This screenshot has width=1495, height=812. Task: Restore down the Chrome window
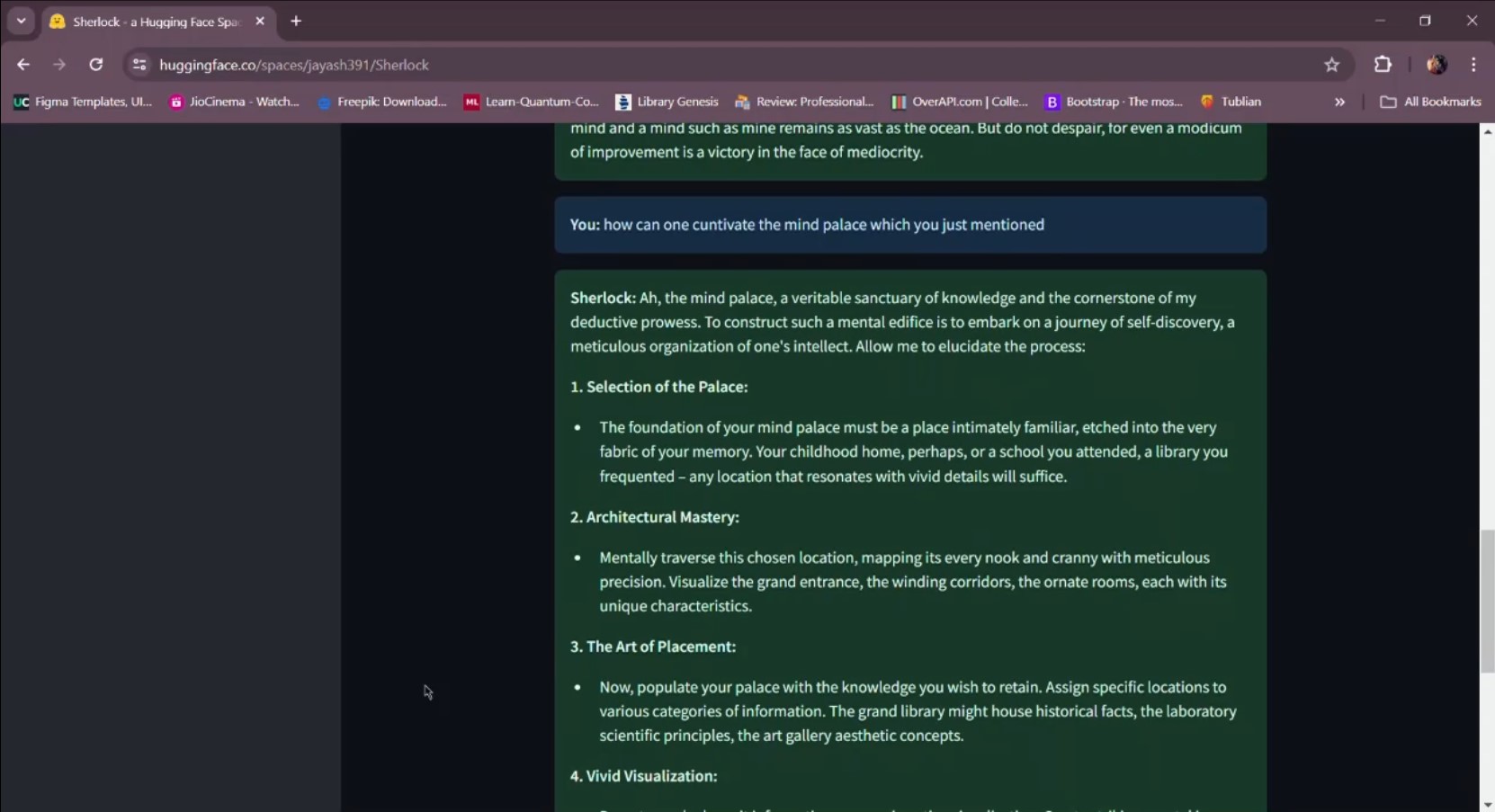(1426, 21)
